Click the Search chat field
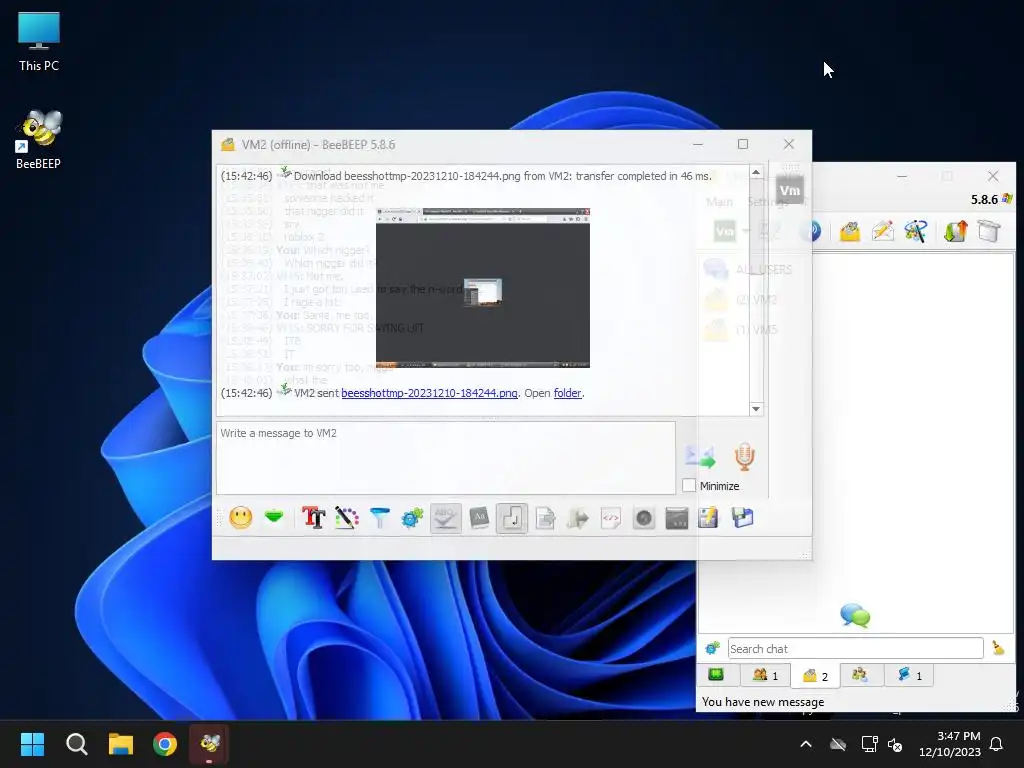The image size is (1024, 768). pyautogui.click(x=856, y=648)
